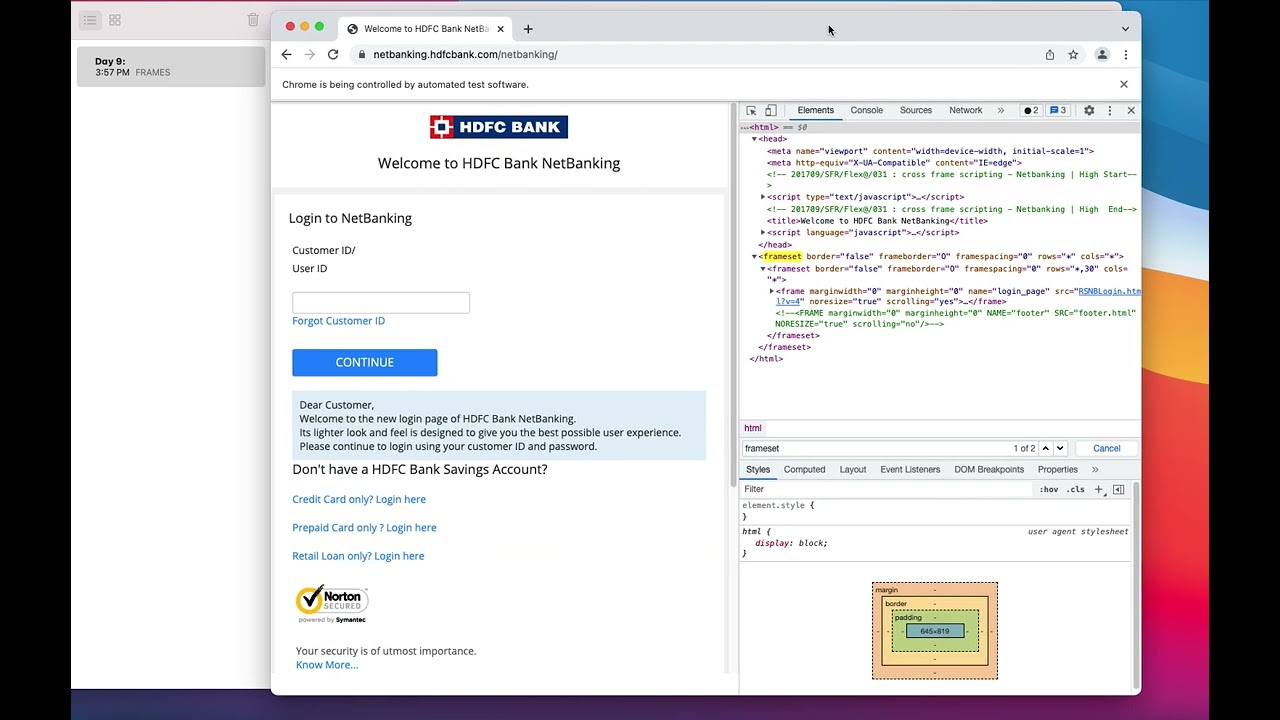Collapse the head node in DOM tree
This screenshot has width=1280, height=720.
pos(755,139)
